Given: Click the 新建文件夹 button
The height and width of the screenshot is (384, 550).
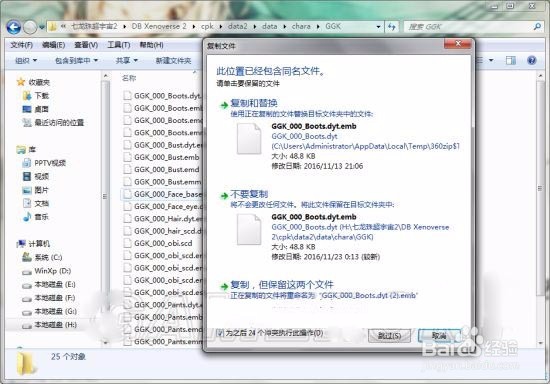Looking at the screenshot, I should [173, 61].
